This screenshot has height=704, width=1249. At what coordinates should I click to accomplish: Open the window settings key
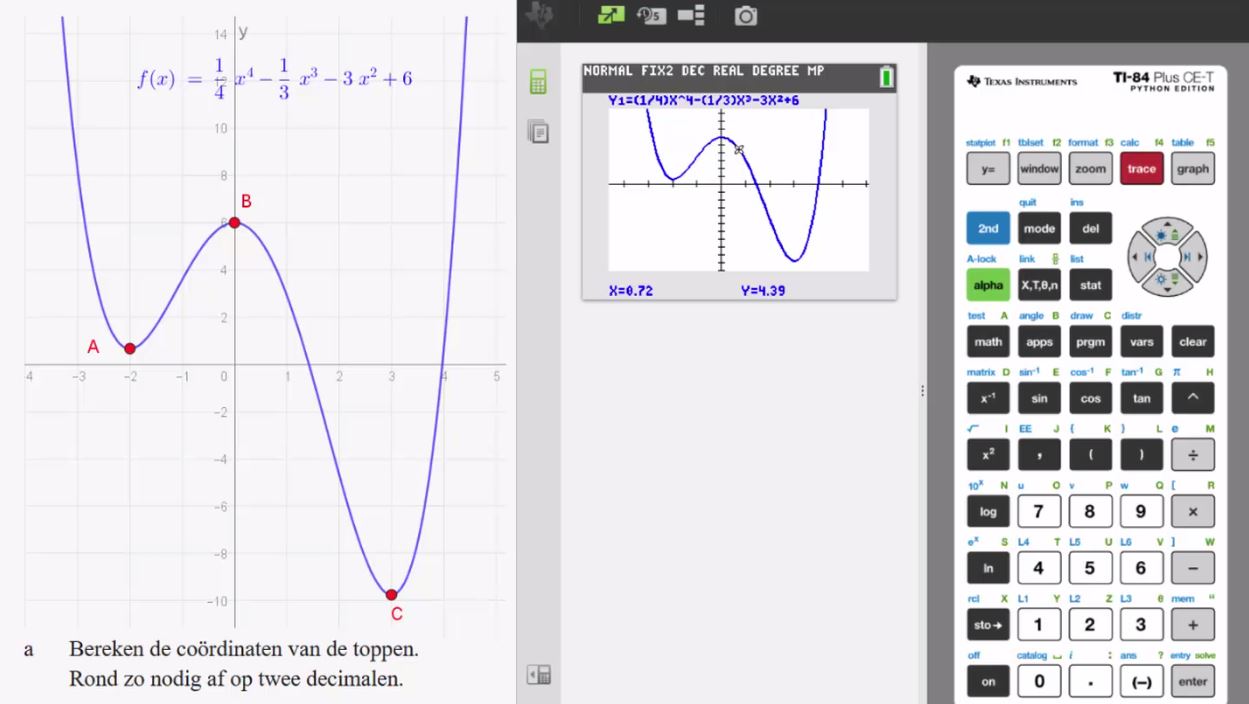click(x=1039, y=169)
